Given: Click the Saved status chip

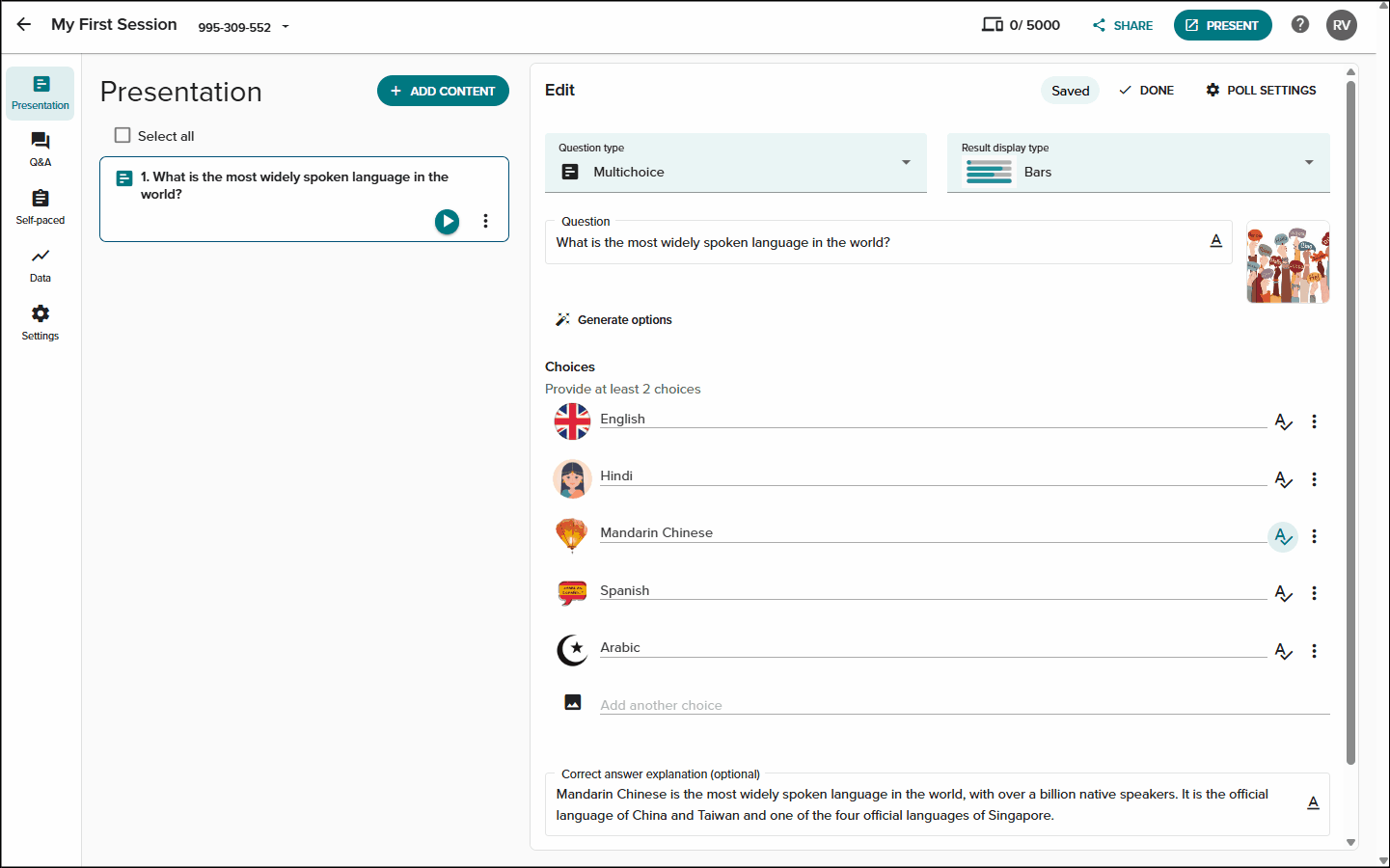Looking at the screenshot, I should point(1070,91).
